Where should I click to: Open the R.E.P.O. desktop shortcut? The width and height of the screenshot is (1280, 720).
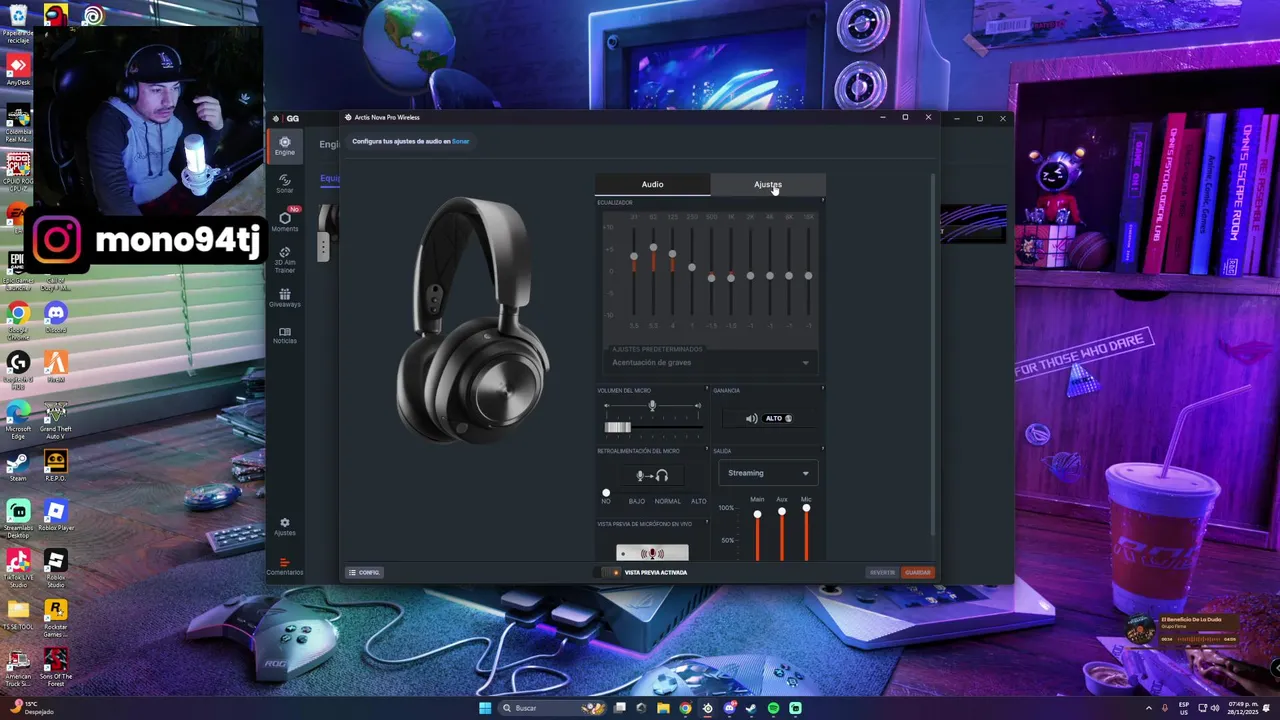[x=56, y=466]
